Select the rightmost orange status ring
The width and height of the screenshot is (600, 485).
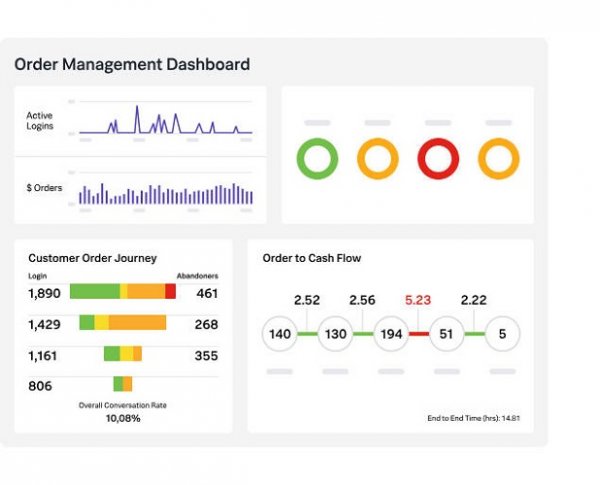498,158
